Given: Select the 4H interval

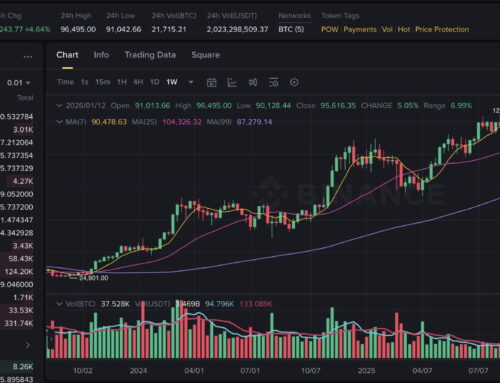Looking at the screenshot, I should 138,82.
